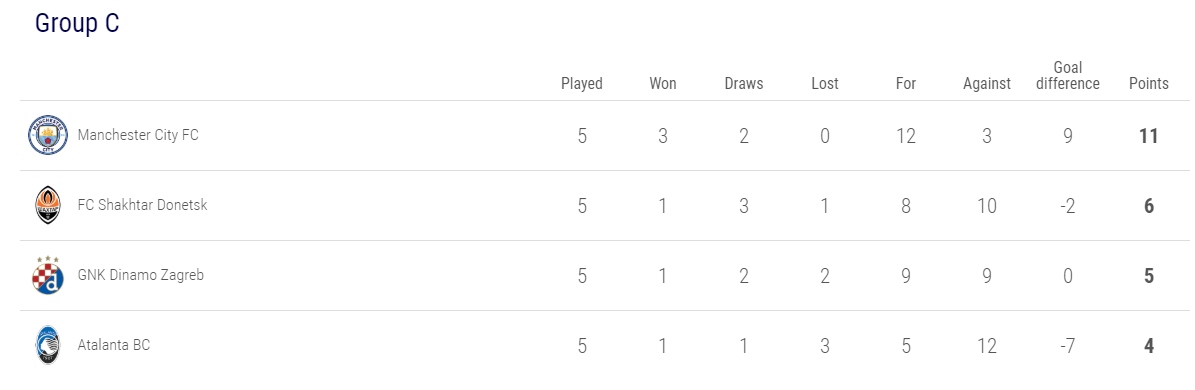Open the FC Shakhtar Donetsk team link
The width and height of the screenshot is (1195, 390).
coord(143,206)
